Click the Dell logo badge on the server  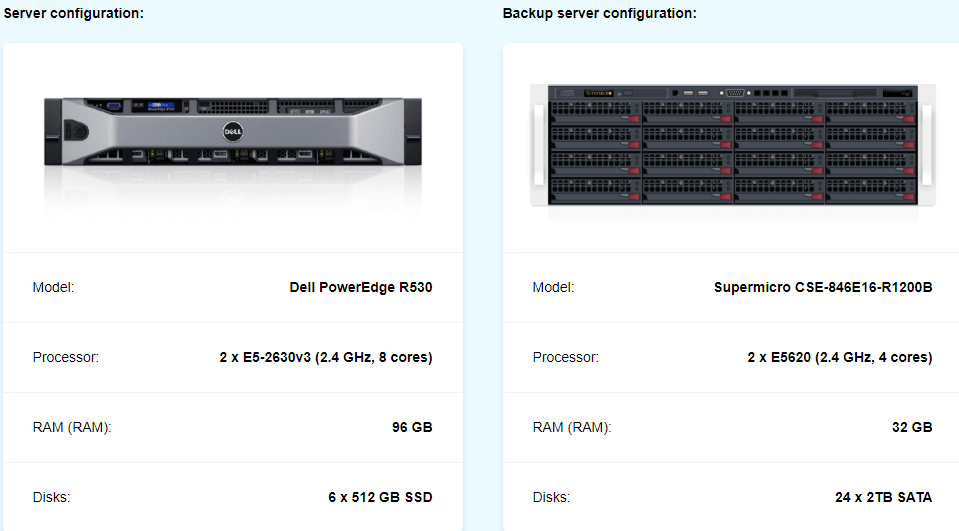click(x=231, y=130)
